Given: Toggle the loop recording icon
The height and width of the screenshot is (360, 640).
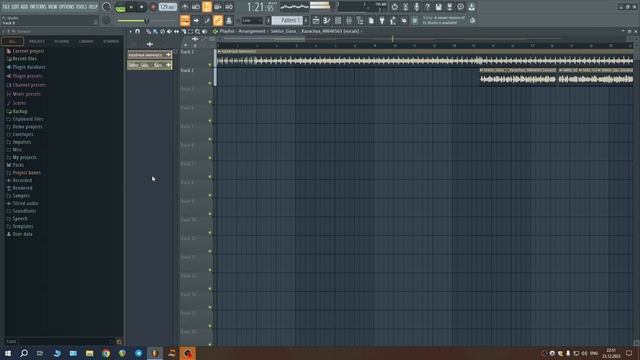Looking at the screenshot, I should pos(229,7).
